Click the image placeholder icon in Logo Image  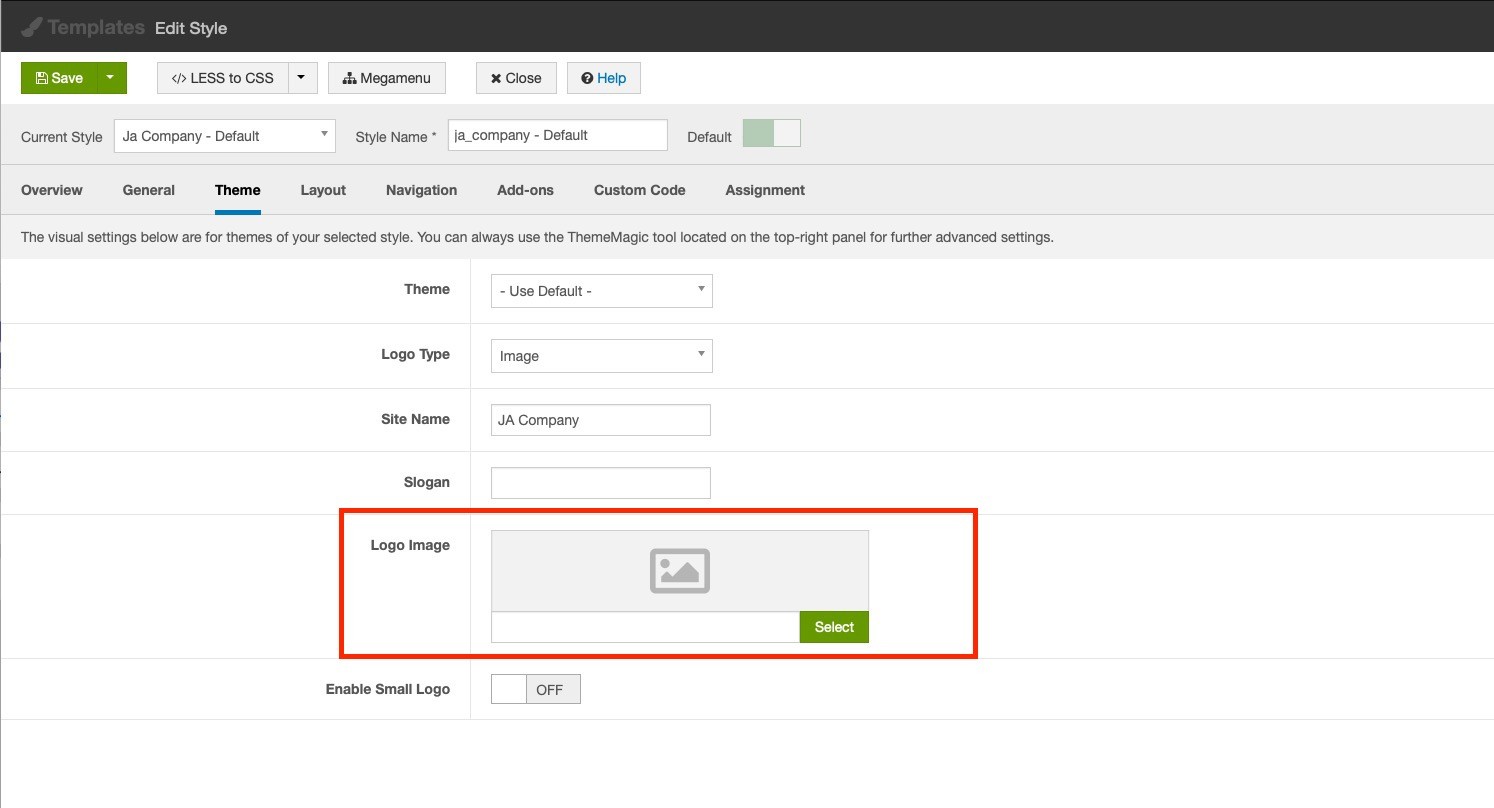point(680,570)
